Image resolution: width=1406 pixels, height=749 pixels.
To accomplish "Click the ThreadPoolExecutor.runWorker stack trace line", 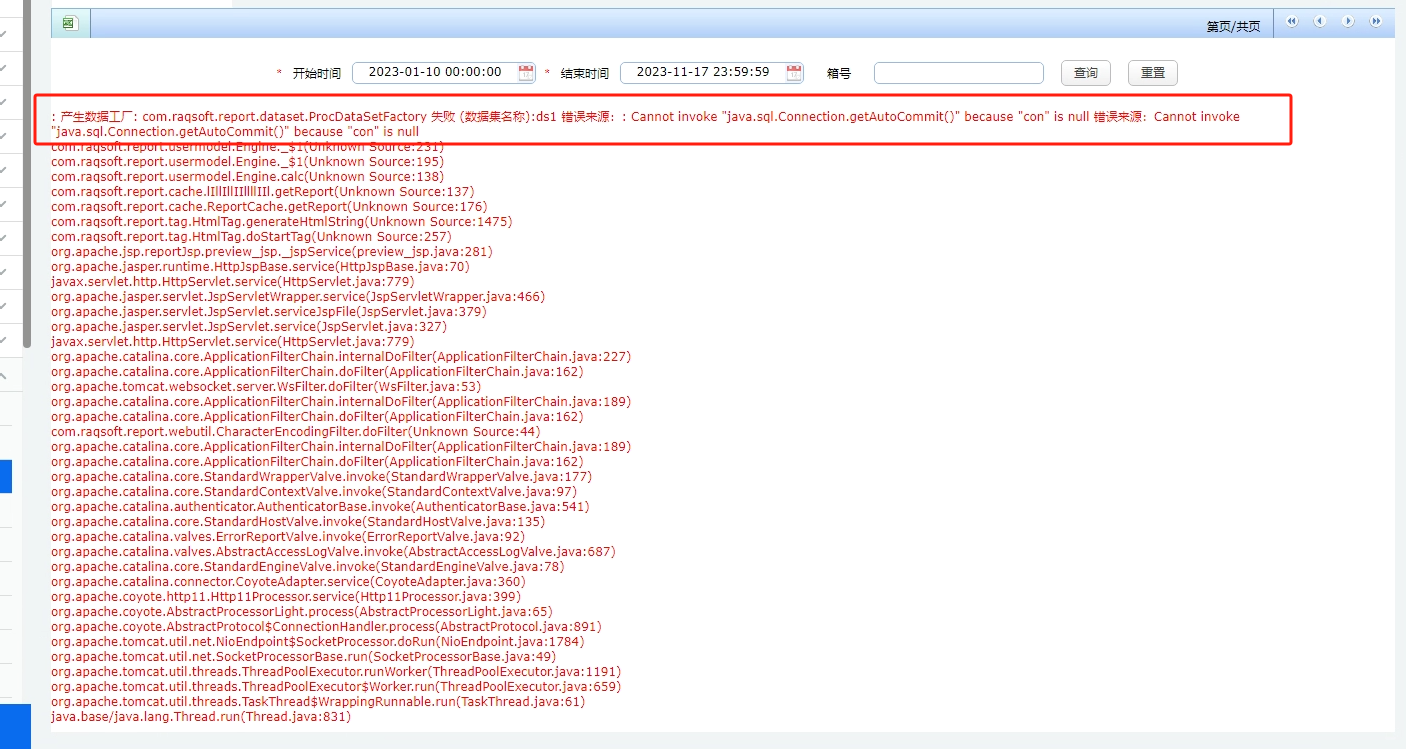I will 336,671.
